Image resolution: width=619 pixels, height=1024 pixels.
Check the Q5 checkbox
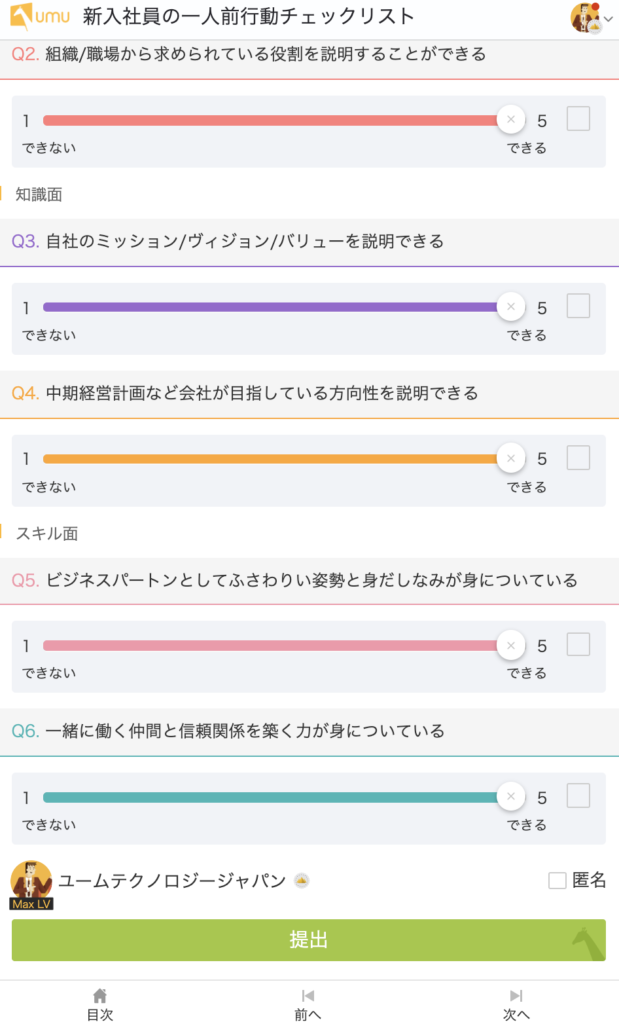tap(578, 644)
